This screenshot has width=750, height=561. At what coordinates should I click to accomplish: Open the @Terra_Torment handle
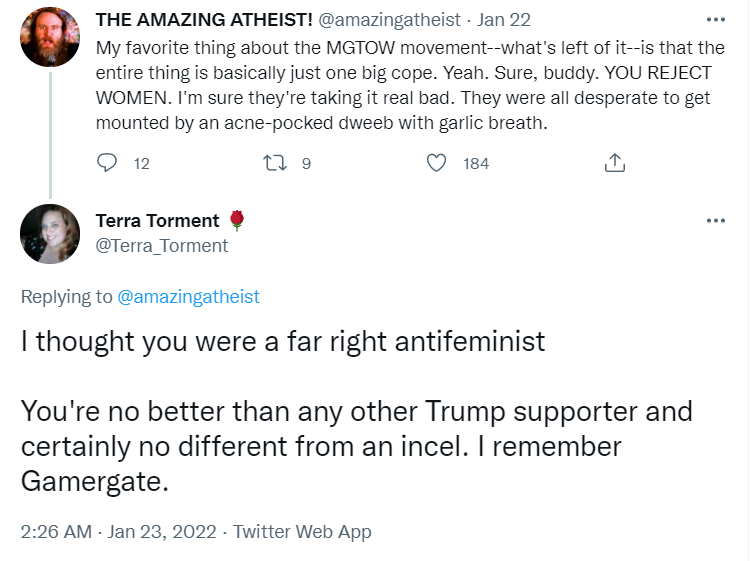162,246
